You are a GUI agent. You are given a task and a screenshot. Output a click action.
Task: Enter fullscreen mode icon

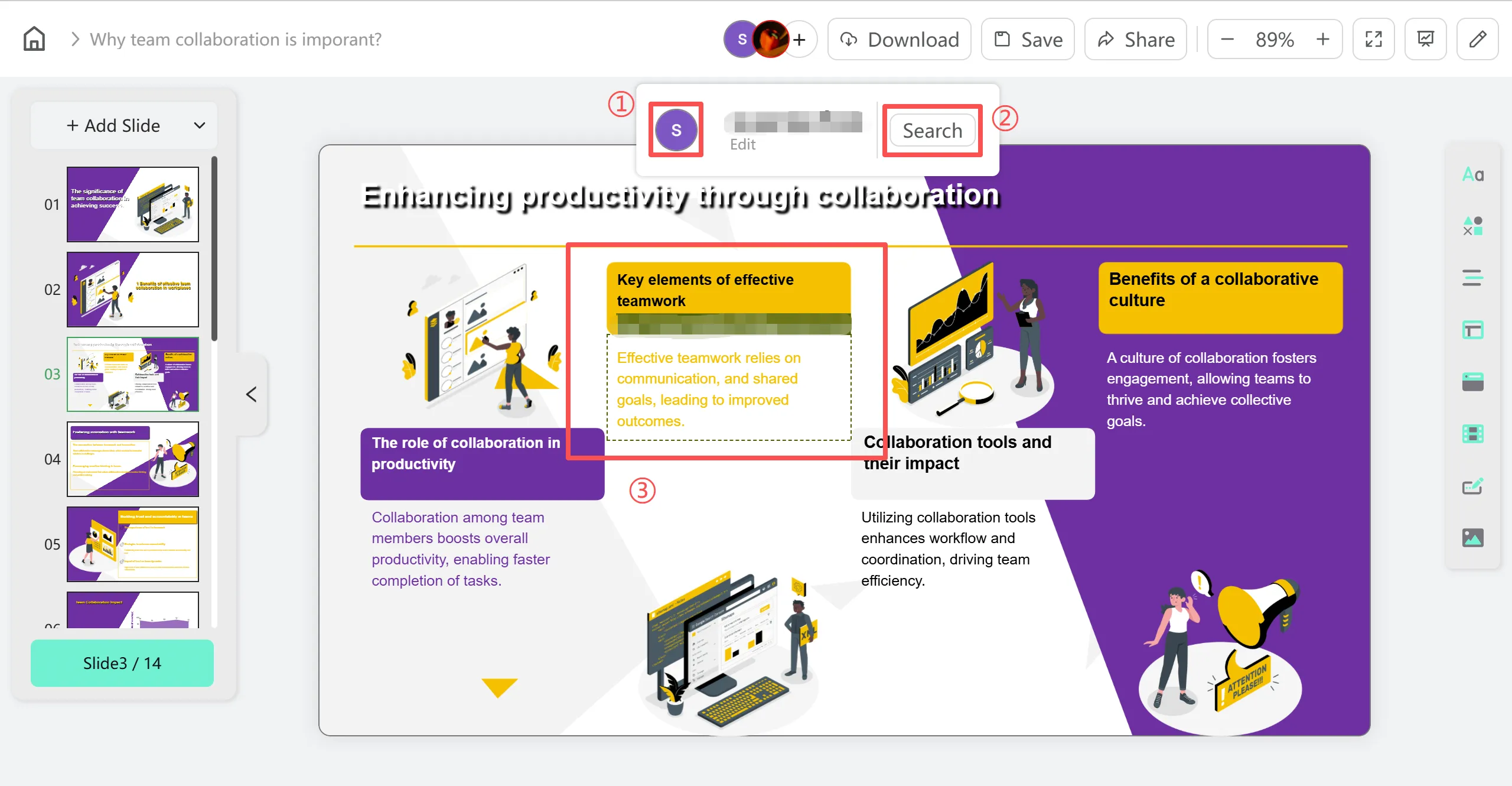pyautogui.click(x=1373, y=40)
